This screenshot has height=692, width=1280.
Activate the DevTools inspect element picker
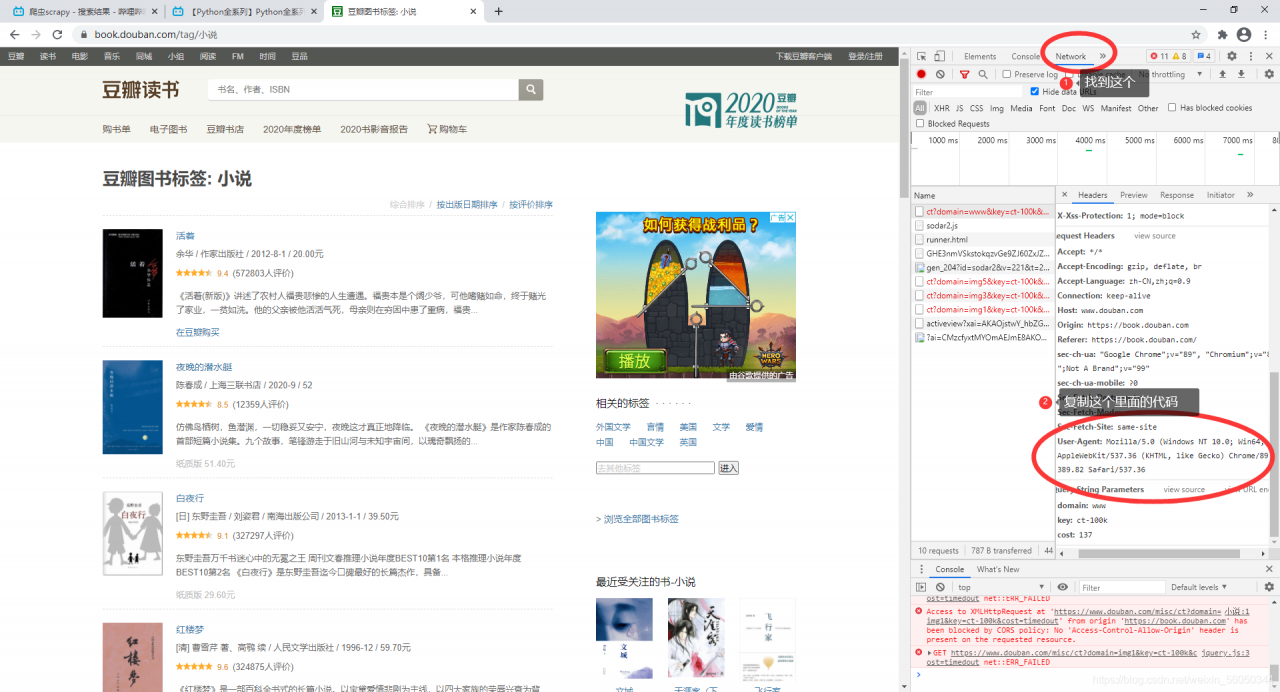[922, 56]
